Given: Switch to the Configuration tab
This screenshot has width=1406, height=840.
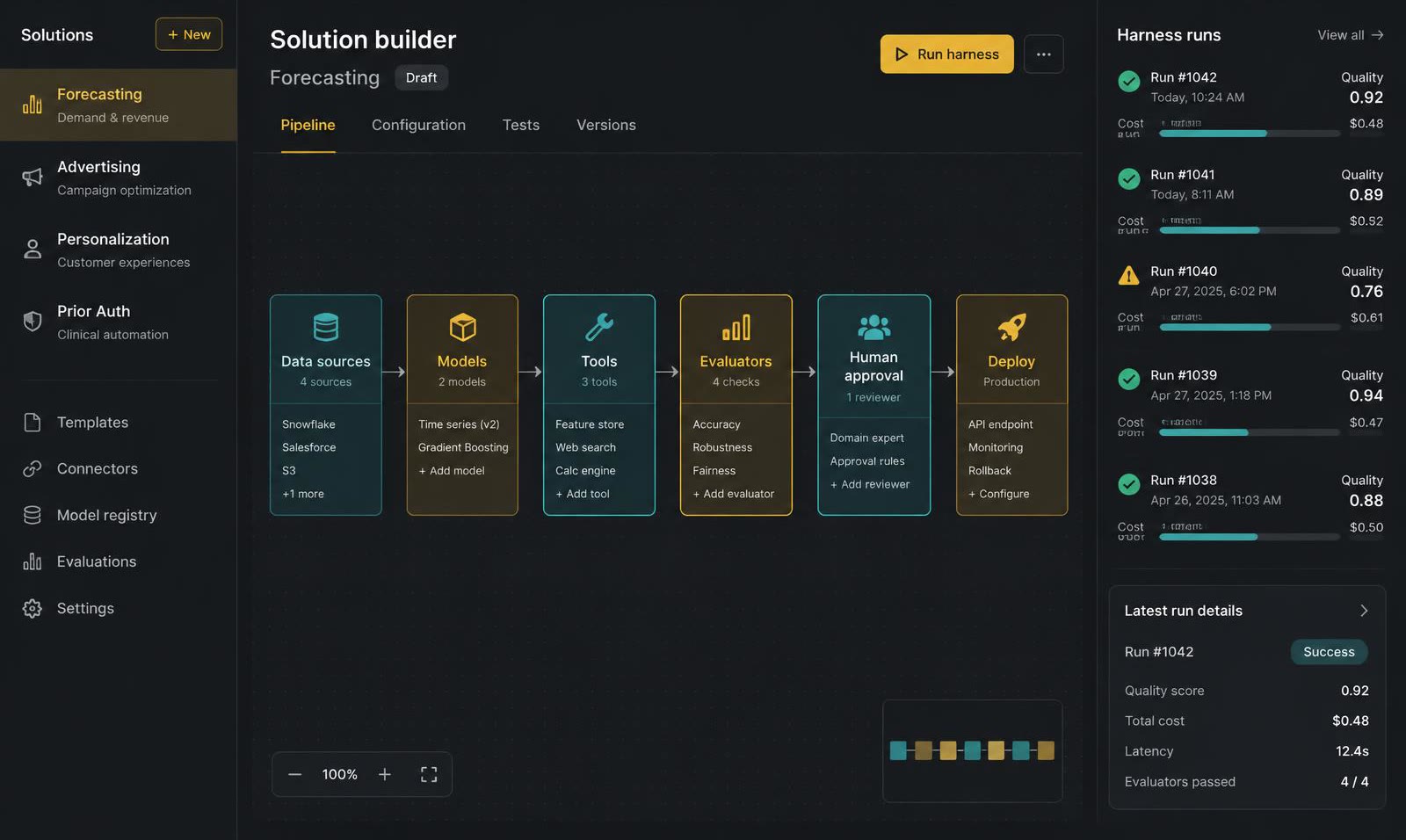Looking at the screenshot, I should pyautogui.click(x=418, y=125).
